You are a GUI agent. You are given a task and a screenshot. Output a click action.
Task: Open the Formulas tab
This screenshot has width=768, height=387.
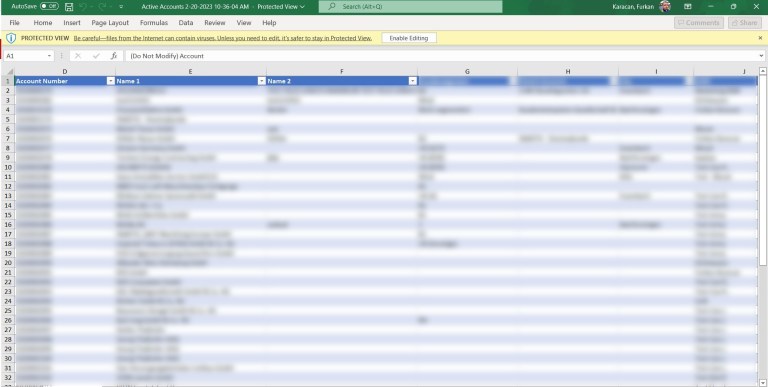pyautogui.click(x=154, y=23)
